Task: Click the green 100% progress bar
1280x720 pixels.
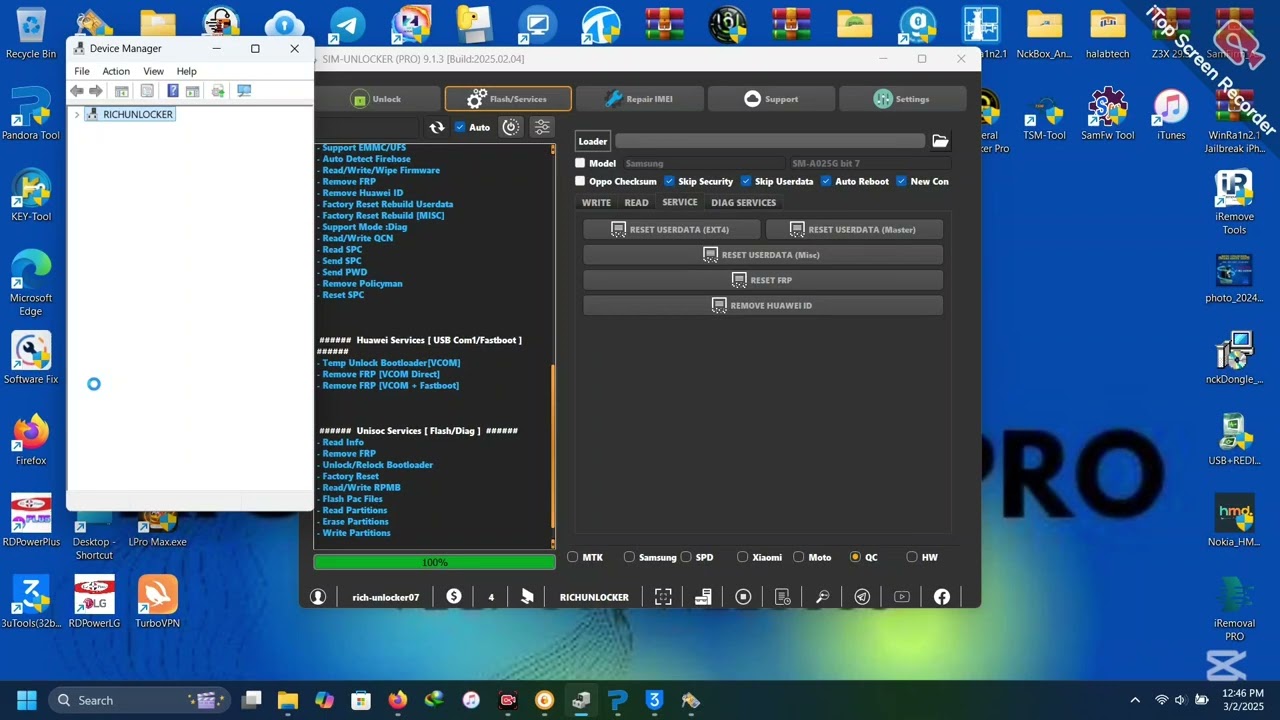Action: (434, 562)
